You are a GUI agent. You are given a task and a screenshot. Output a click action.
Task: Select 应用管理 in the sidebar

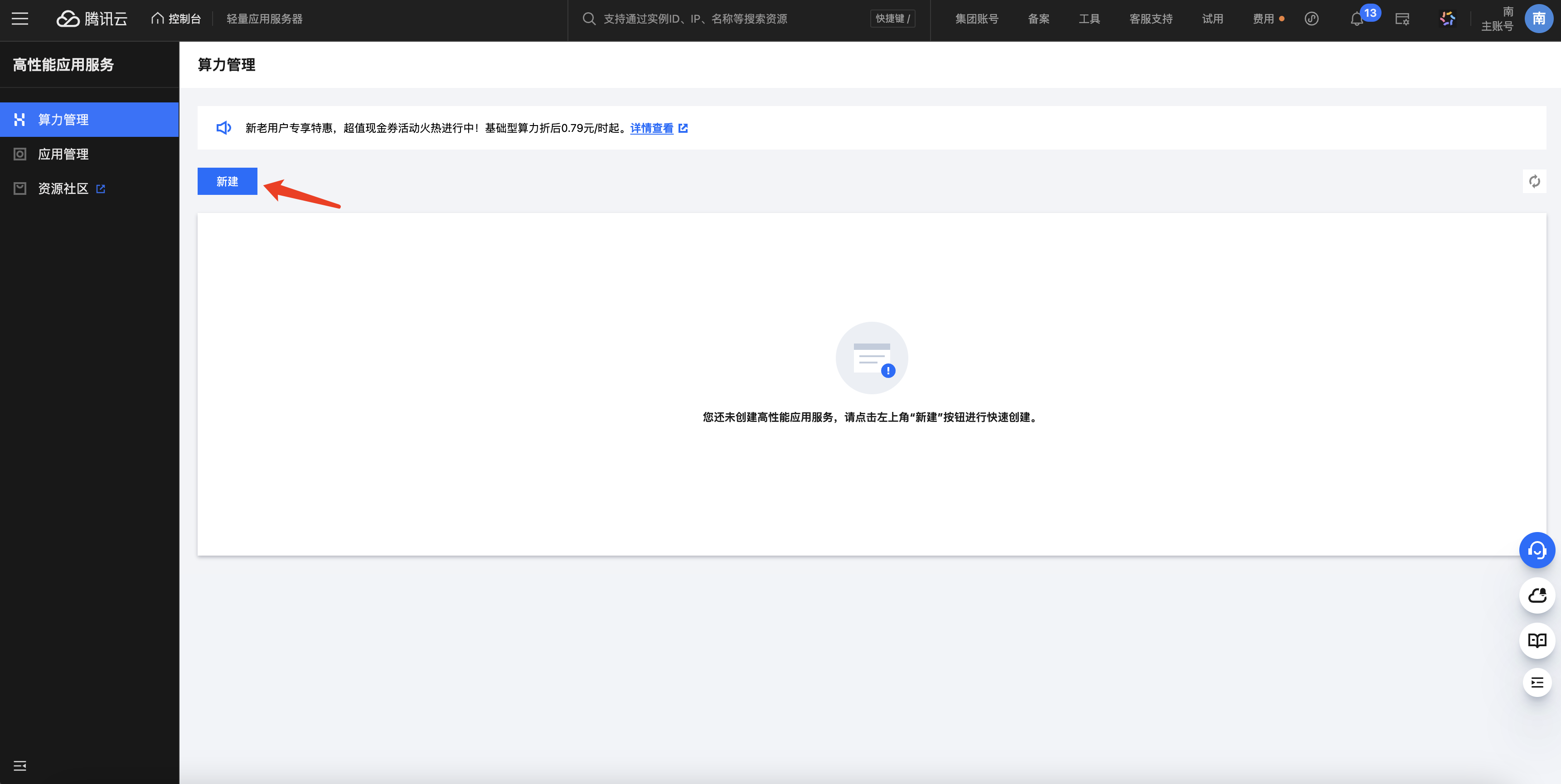[x=90, y=154]
